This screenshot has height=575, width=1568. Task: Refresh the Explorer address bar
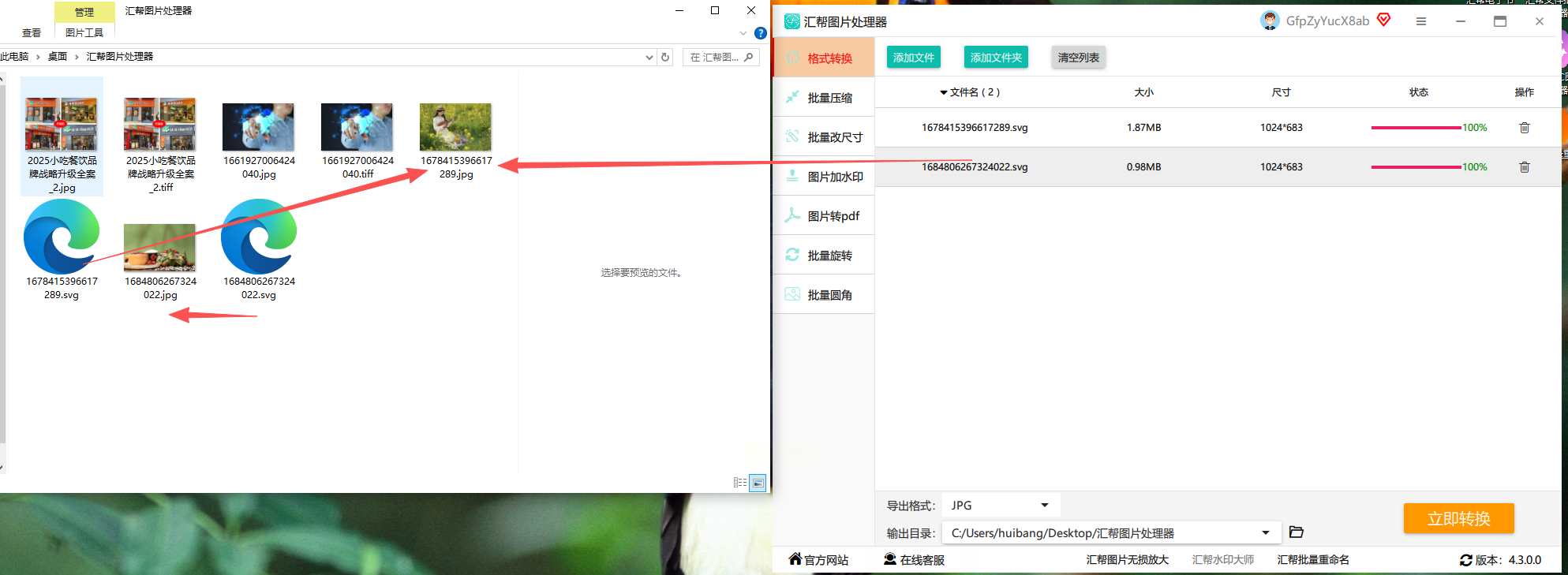click(x=665, y=57)
